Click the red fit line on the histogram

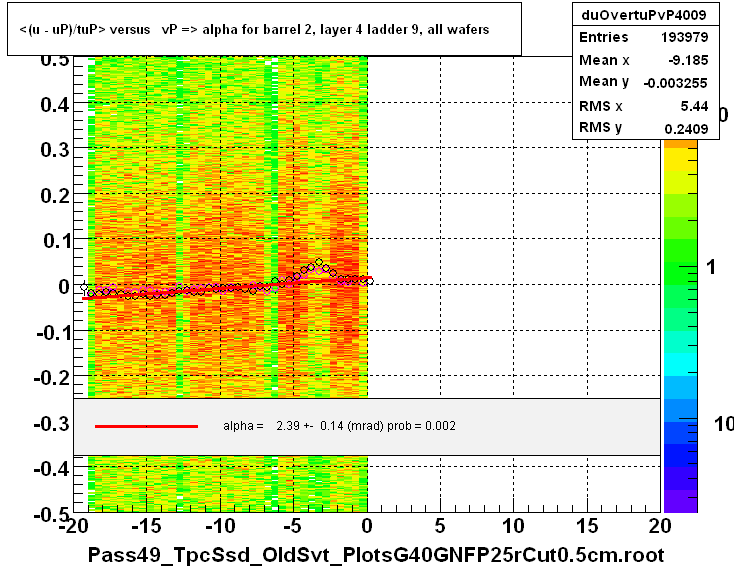(227, 288)
